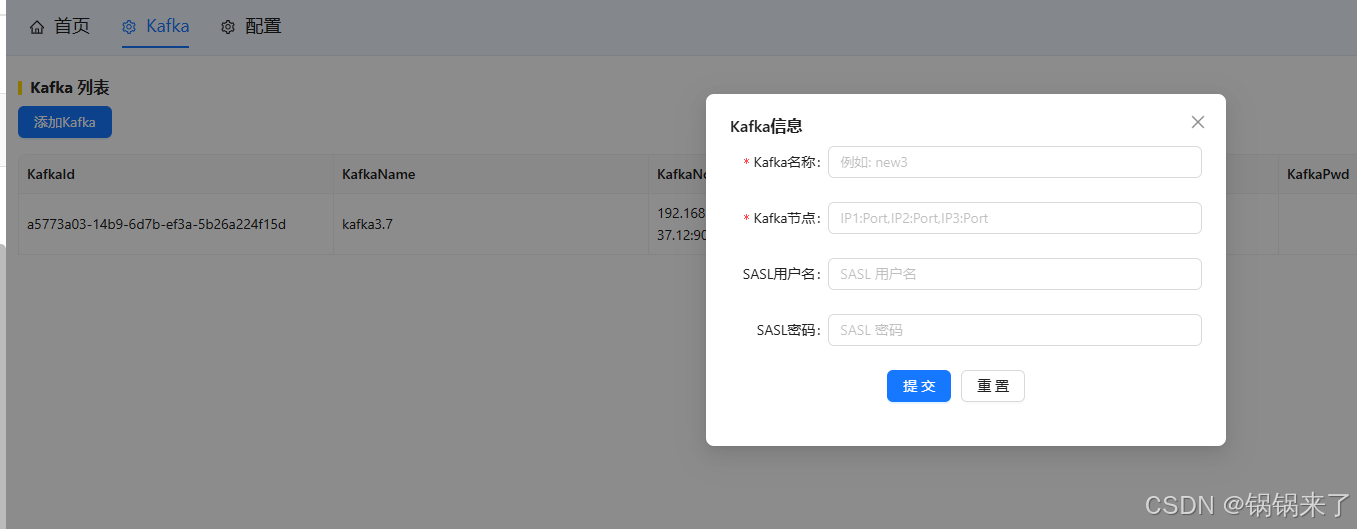The height and width of the screenshot is (529, 1357).
Task: Focus the SASL密码 input field
Action: pyautogui.click(x=1015, y=330)
